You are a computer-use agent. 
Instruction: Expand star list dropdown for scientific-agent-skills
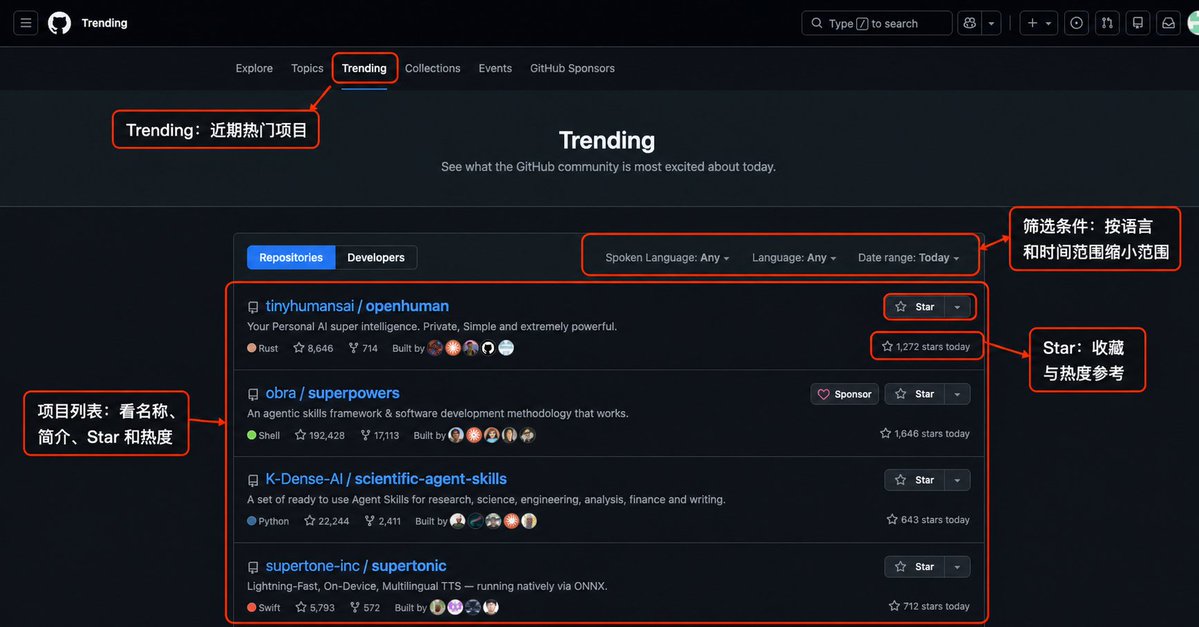pyautogui.click(x=957, y=480)
